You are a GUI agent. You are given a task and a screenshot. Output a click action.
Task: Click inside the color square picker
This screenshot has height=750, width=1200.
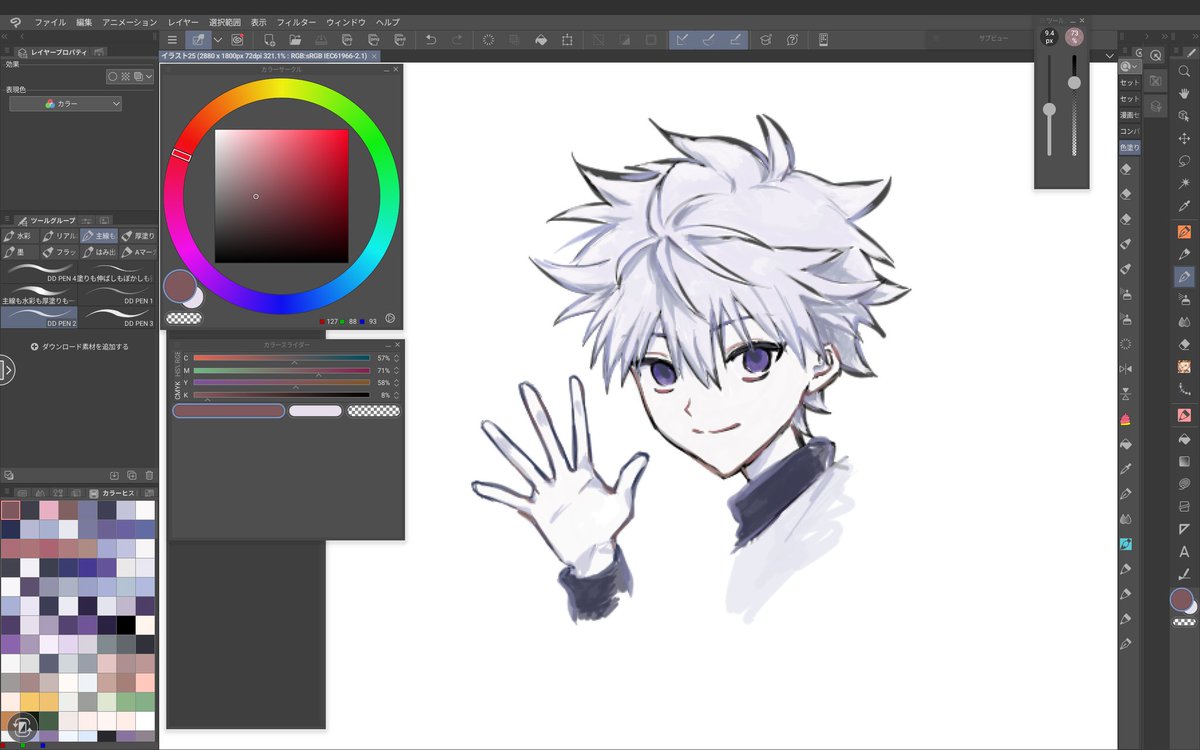(281, 196)
